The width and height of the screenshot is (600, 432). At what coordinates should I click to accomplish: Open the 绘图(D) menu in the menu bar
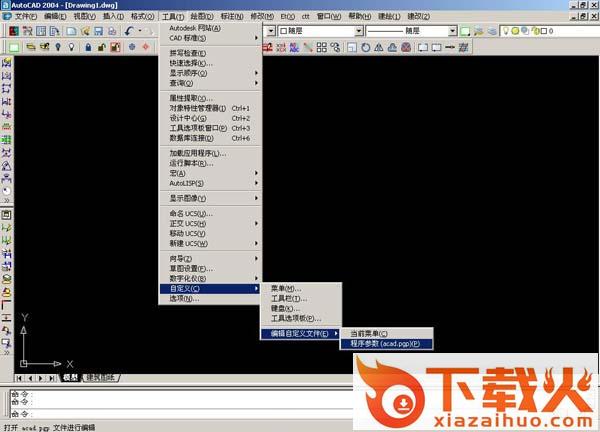click(x=201, y=17)
